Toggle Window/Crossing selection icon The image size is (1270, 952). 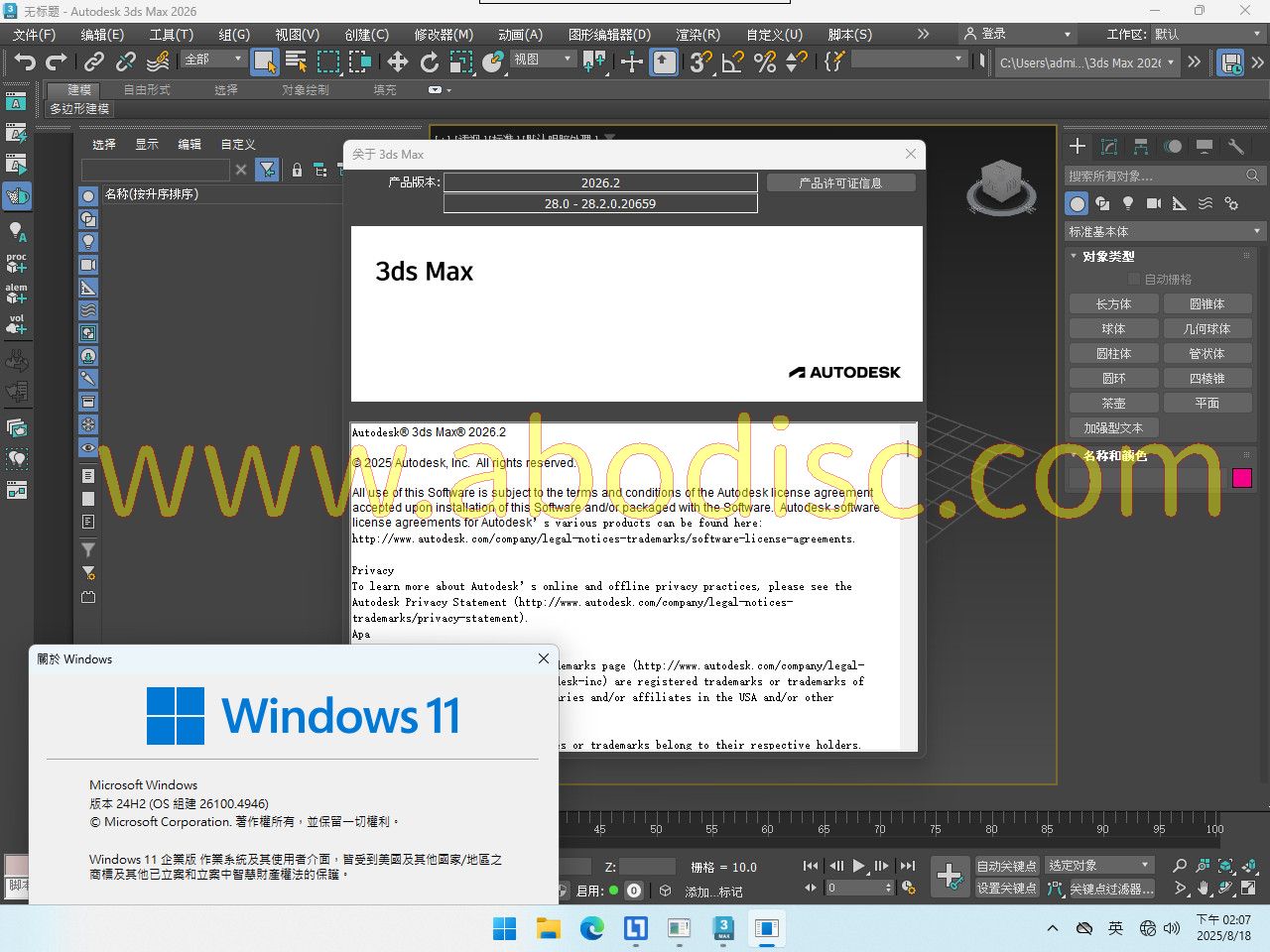point(360,62)
